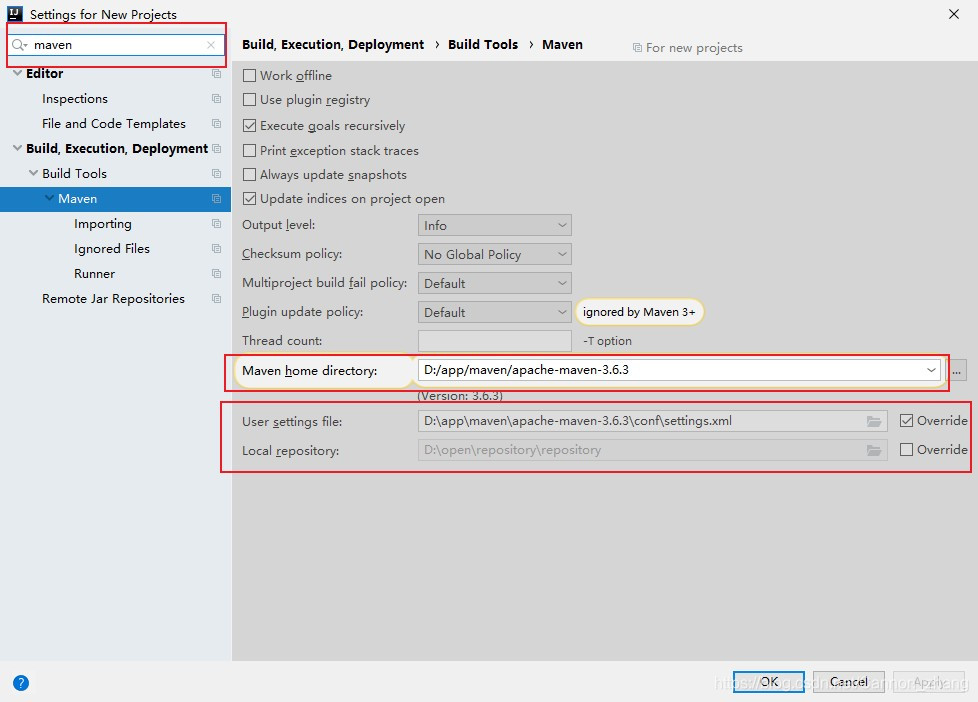Select Inspections in the settings tree

click(75, 99)
